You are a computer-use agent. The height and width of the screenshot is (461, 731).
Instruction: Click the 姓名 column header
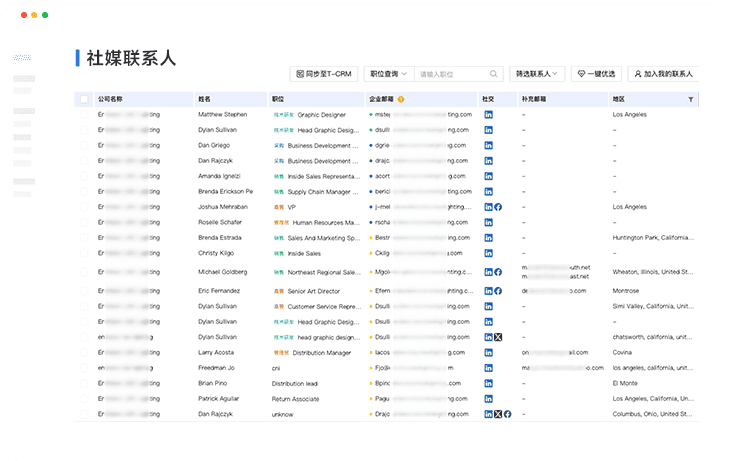point(205,100)
